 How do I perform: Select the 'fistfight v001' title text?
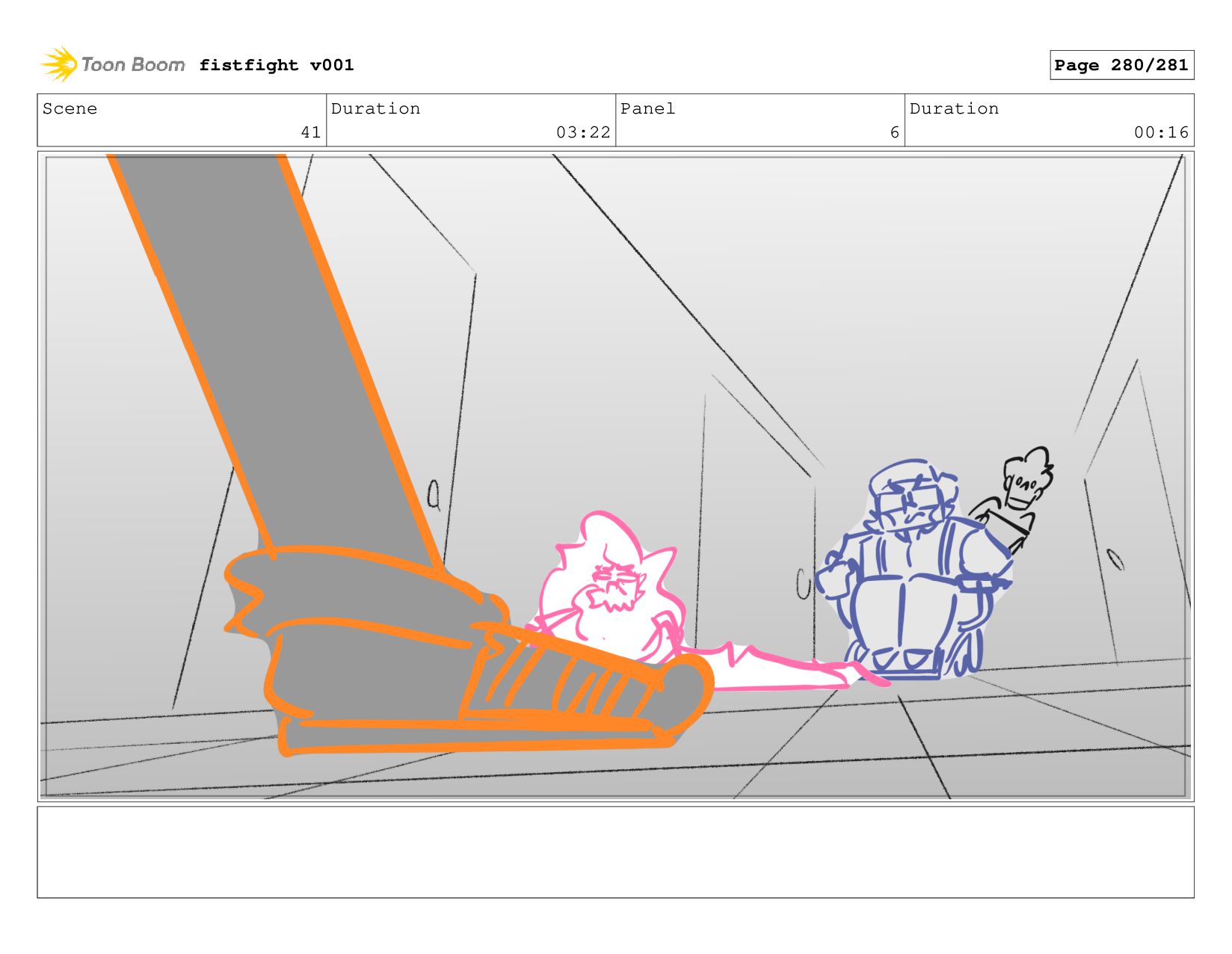pos(277,65)
